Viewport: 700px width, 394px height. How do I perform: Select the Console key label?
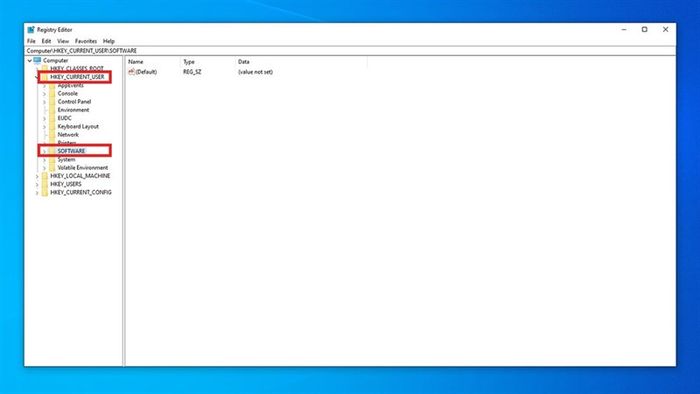(68, 93)
